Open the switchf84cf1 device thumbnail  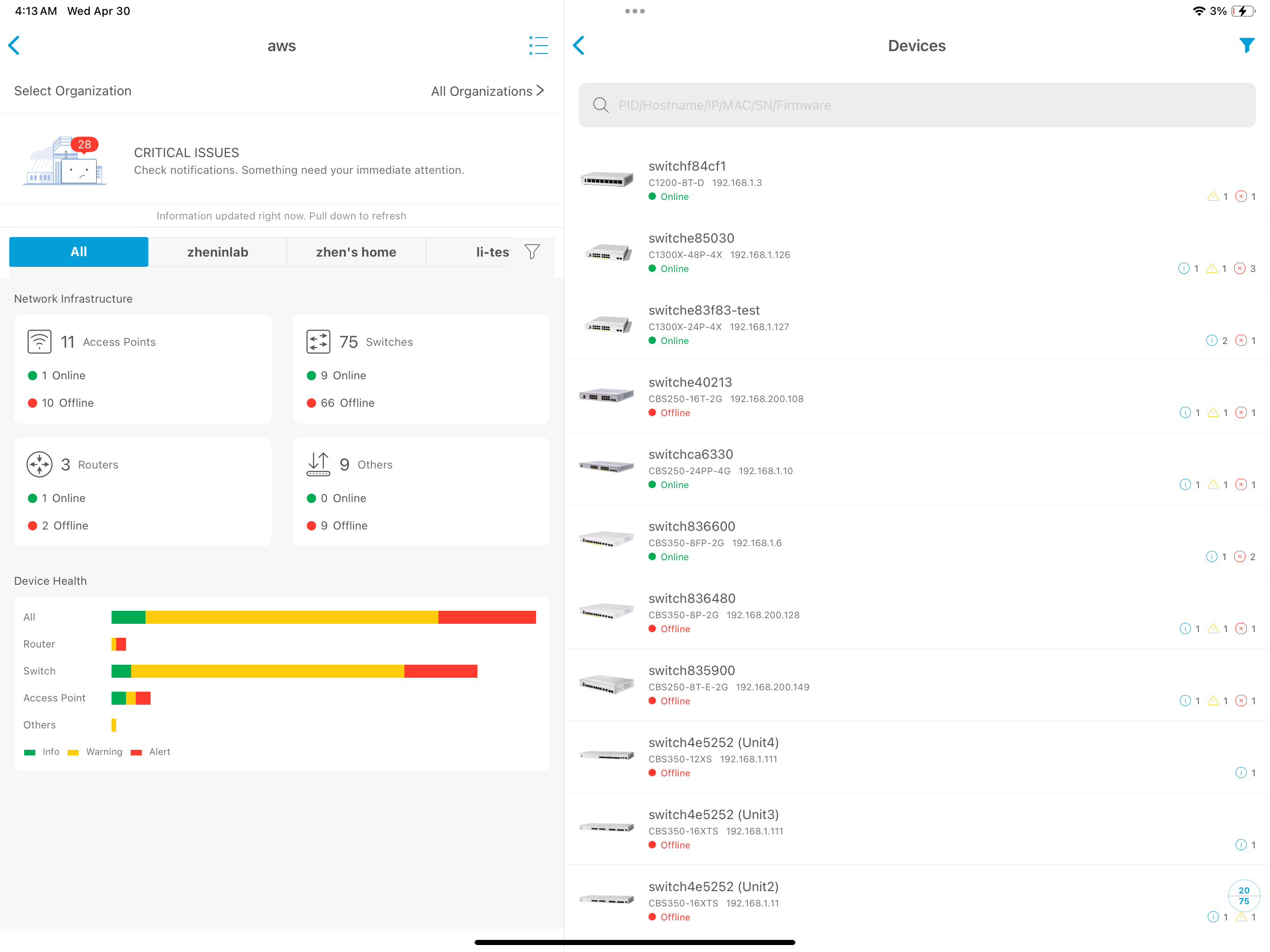point(606,180)
